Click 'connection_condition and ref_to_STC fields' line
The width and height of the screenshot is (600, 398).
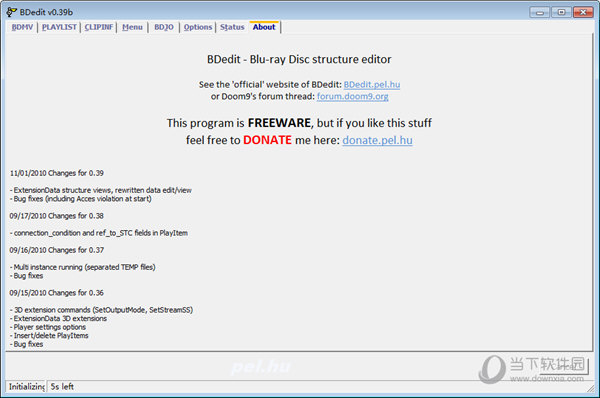(99, 233)
